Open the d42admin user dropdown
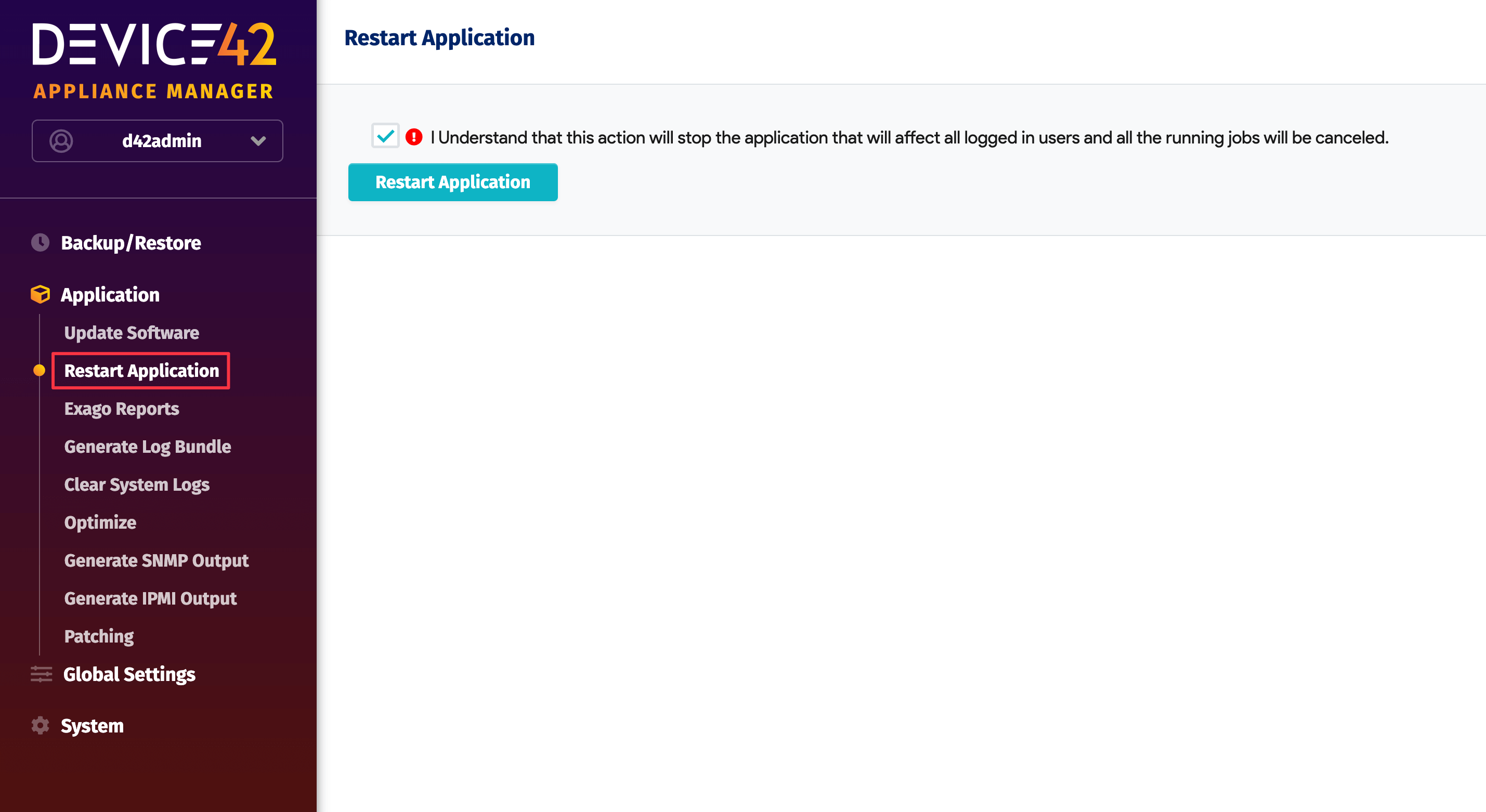Image resolution: width=1486 pixels, height=812 pixels. point(162,141)
